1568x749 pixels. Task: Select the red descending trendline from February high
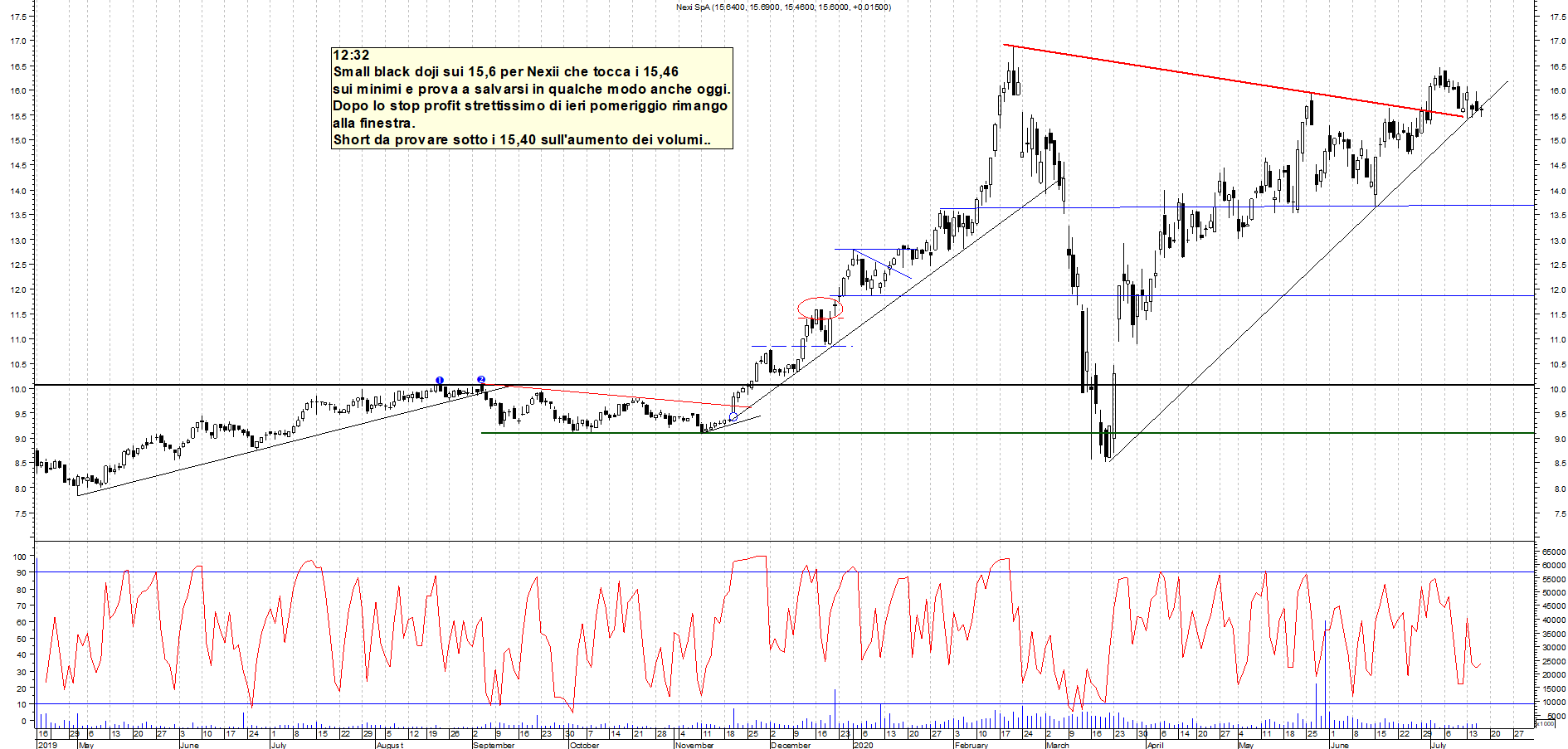pyautogui.click(x=1233, y=80)
